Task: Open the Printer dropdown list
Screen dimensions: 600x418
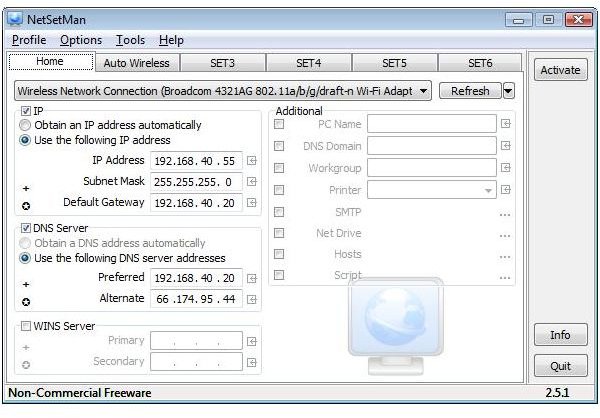Action: [432, 190]
